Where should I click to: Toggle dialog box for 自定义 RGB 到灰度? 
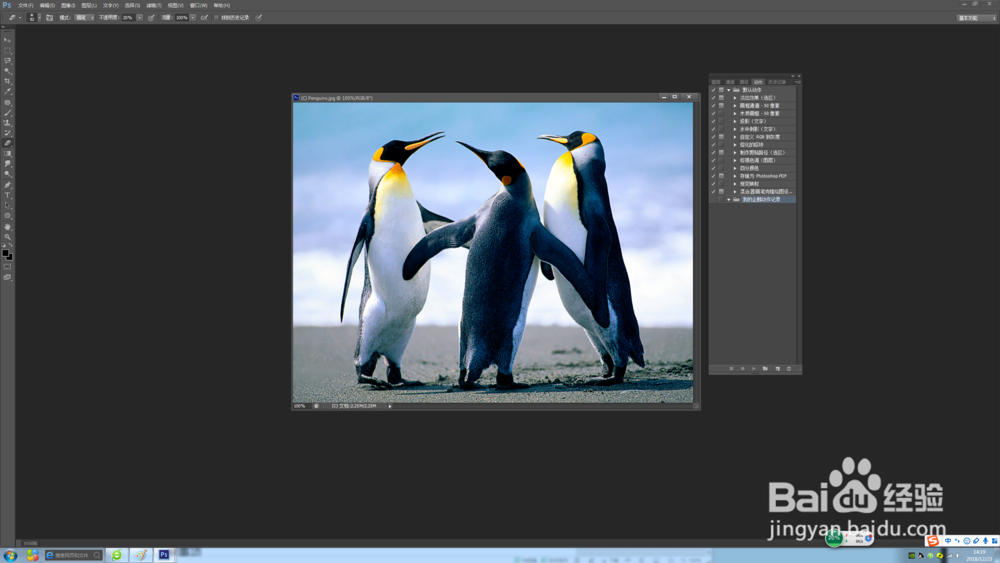721,136
